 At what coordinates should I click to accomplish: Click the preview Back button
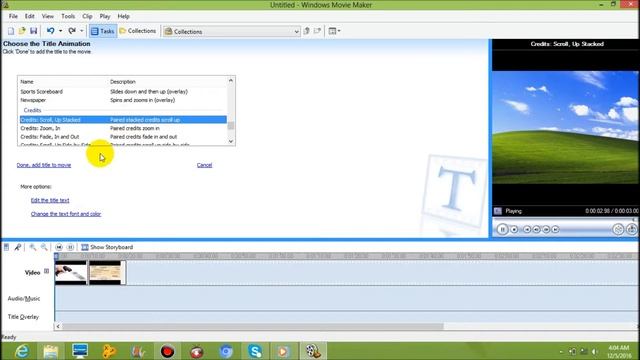(x=527, y=230)
